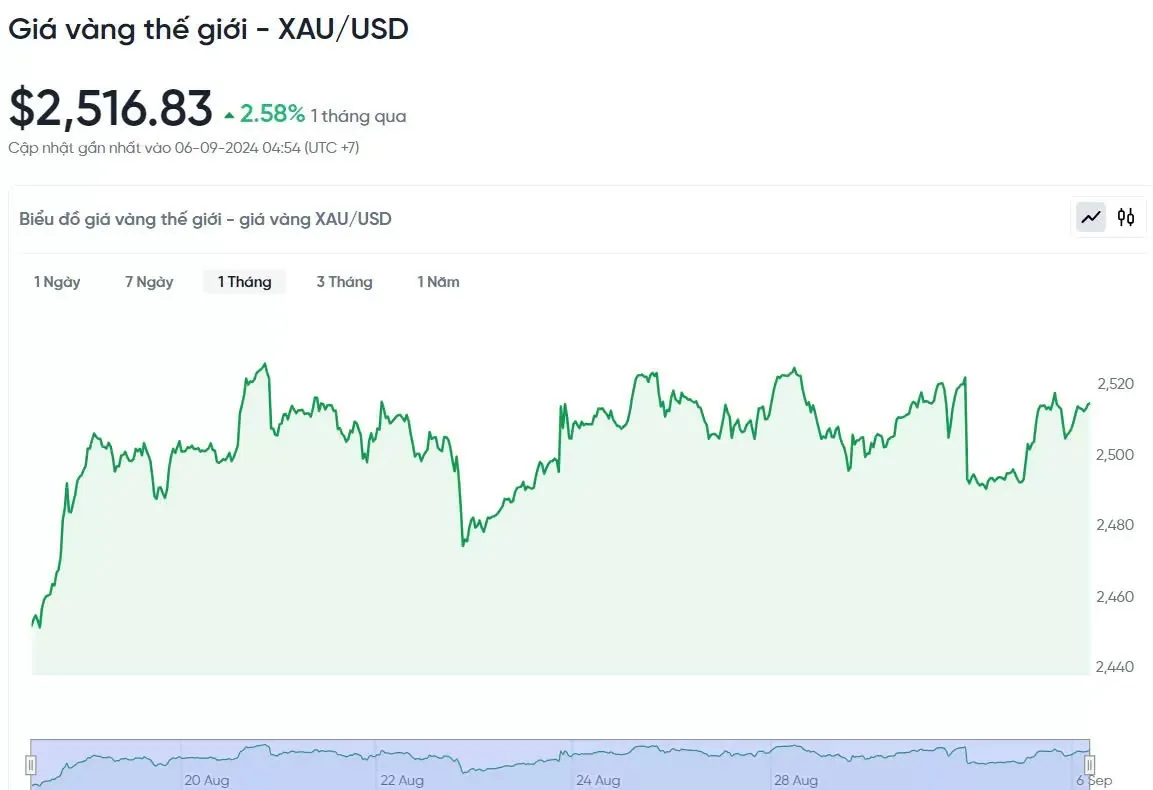Grab right handle of range navigator
Image resolution: width=1153 pixels, height=790 pixels.
1090,765
